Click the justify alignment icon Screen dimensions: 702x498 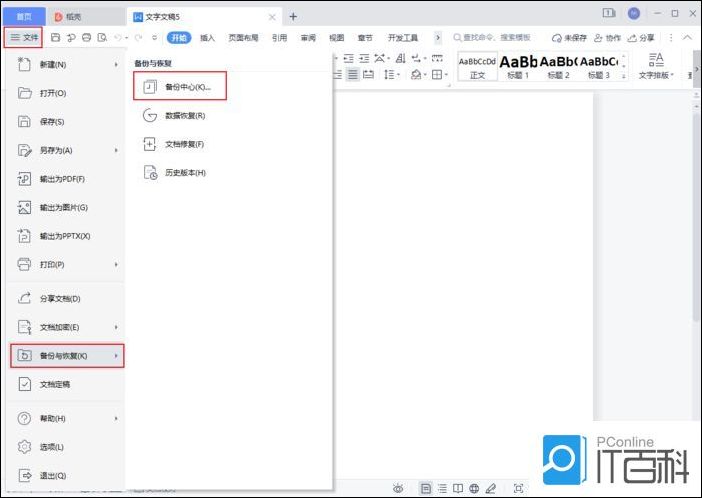point(353,74)
